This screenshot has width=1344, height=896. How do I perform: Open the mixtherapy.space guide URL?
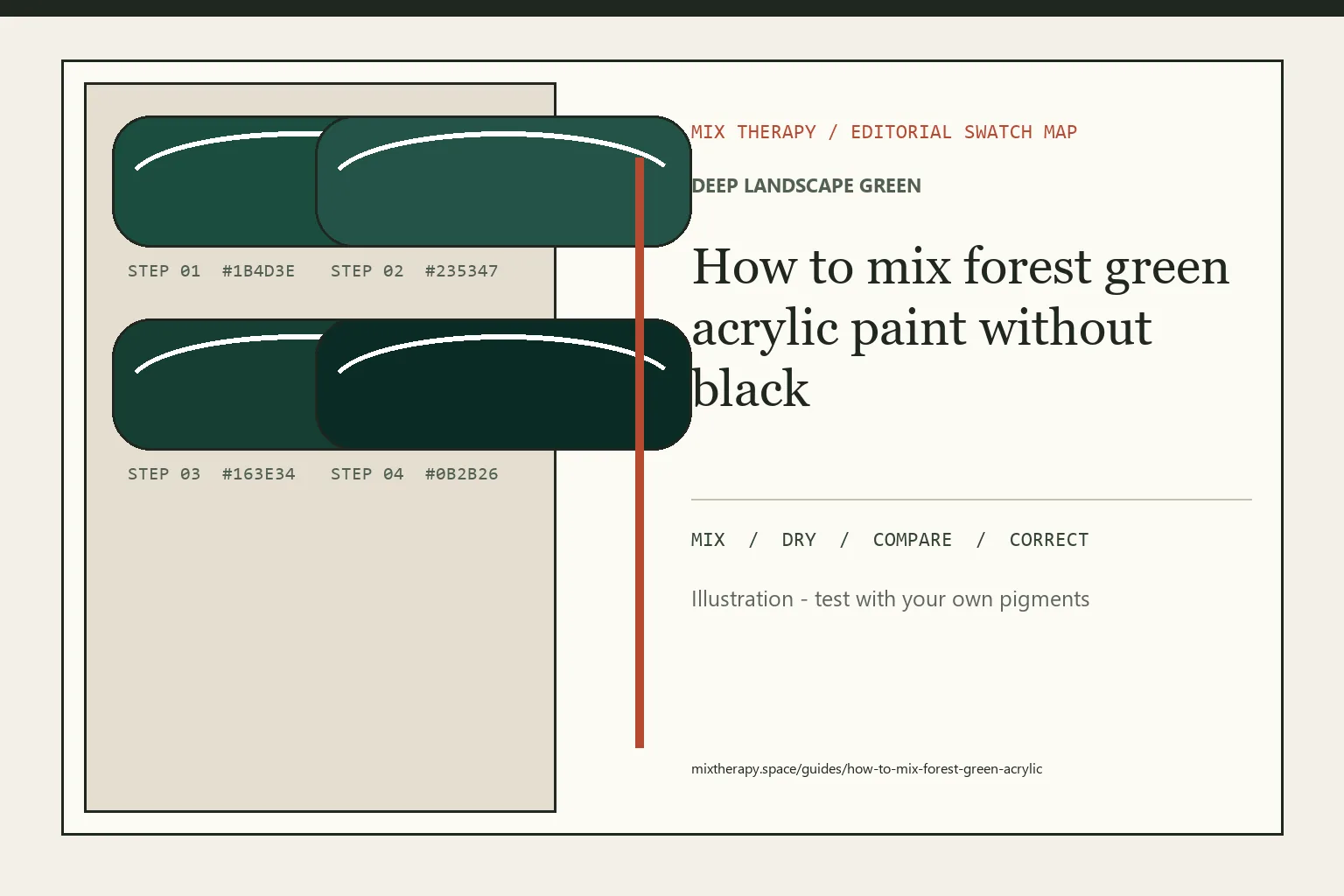(x=866, y=769)
